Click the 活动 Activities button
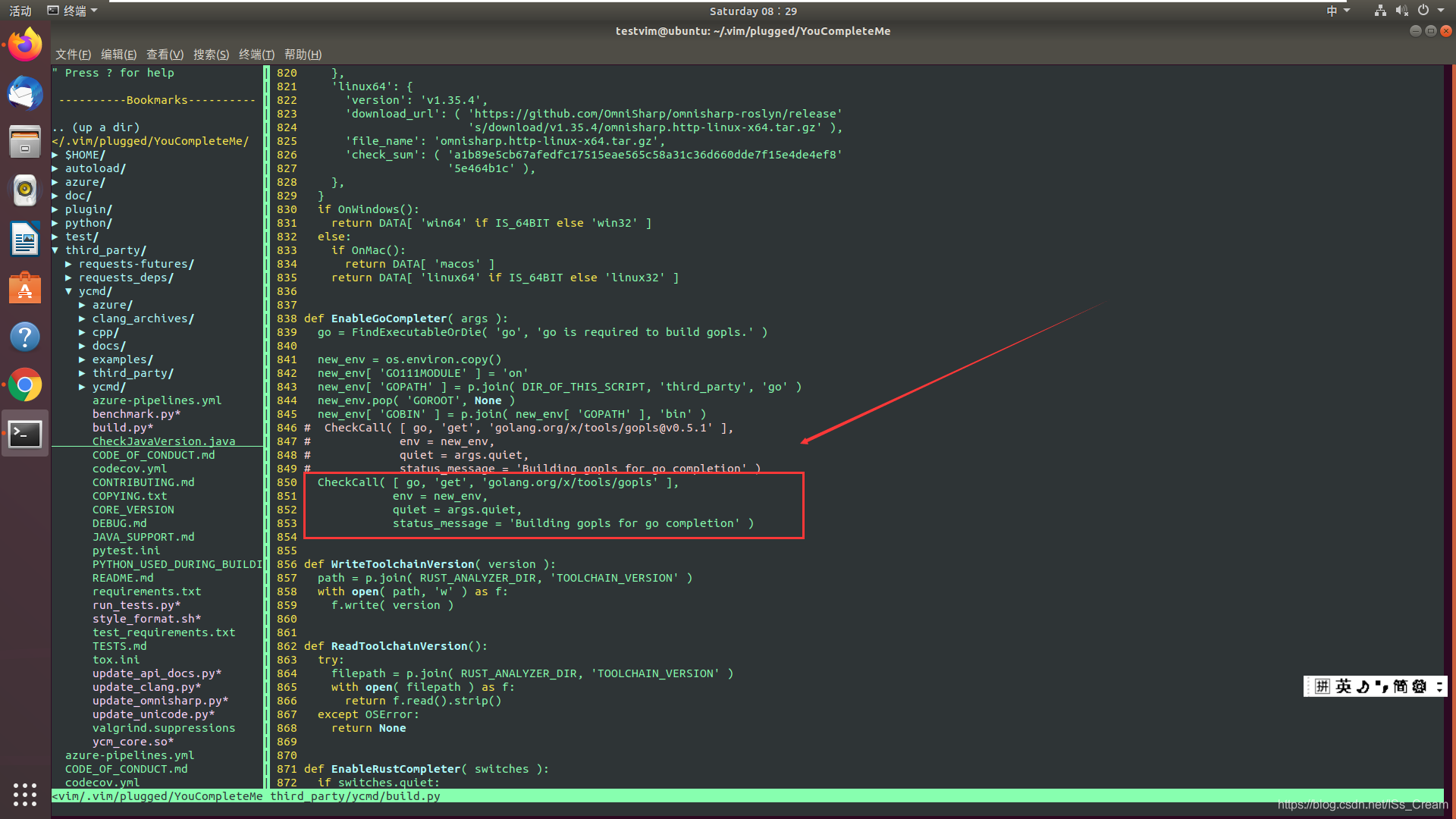1456x819 pixels. point(20,11)
